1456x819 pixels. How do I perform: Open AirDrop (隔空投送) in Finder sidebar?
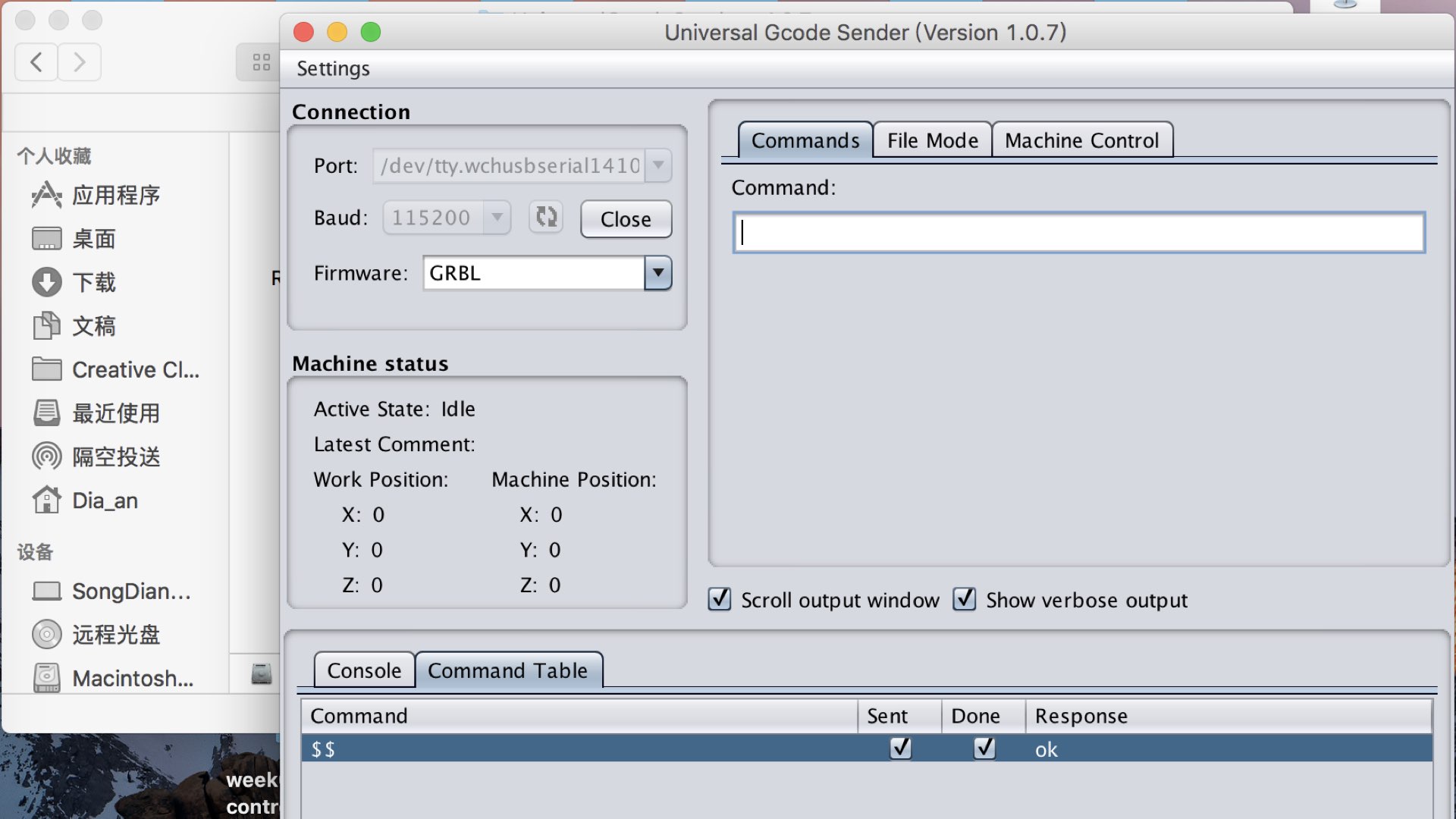pos(96,457)
